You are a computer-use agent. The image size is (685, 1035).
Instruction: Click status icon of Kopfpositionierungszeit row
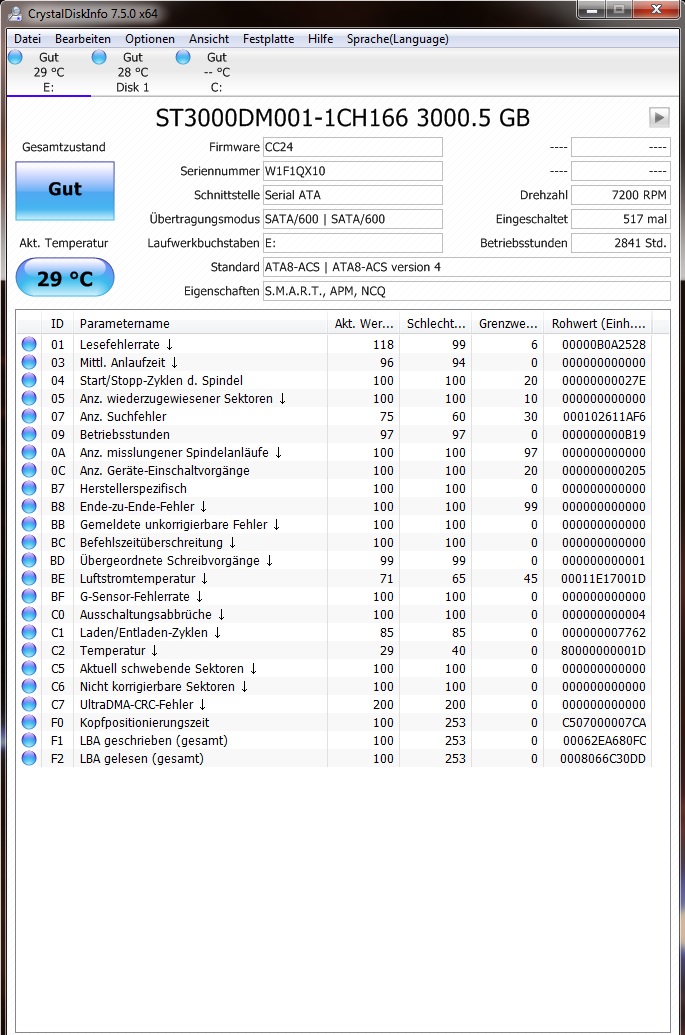(29, 722)
